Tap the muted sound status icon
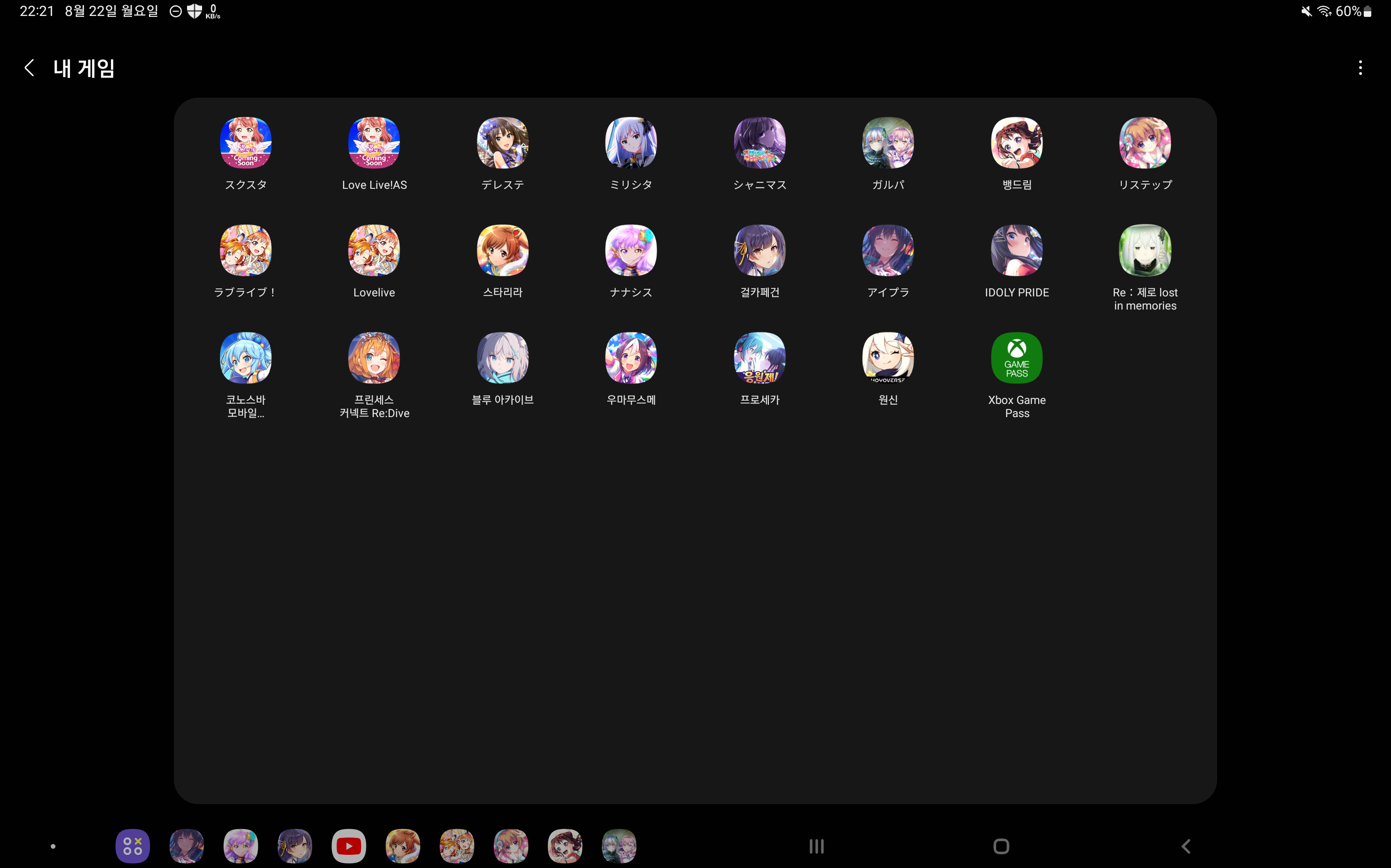The width and height of the screenshot is (1391, 868). click(1306, 11)
